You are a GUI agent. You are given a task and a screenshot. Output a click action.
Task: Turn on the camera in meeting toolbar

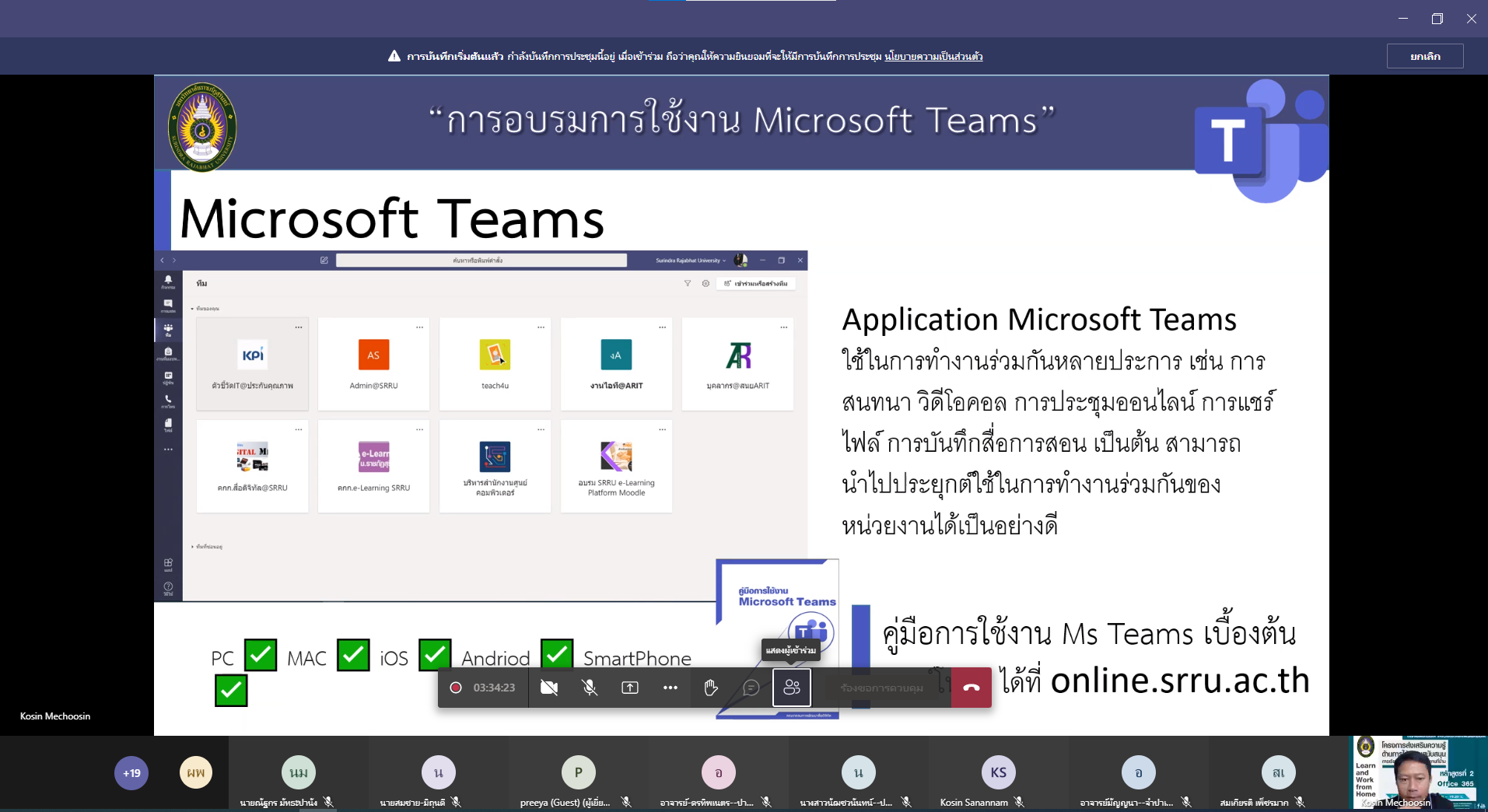(x=549, y=688)
